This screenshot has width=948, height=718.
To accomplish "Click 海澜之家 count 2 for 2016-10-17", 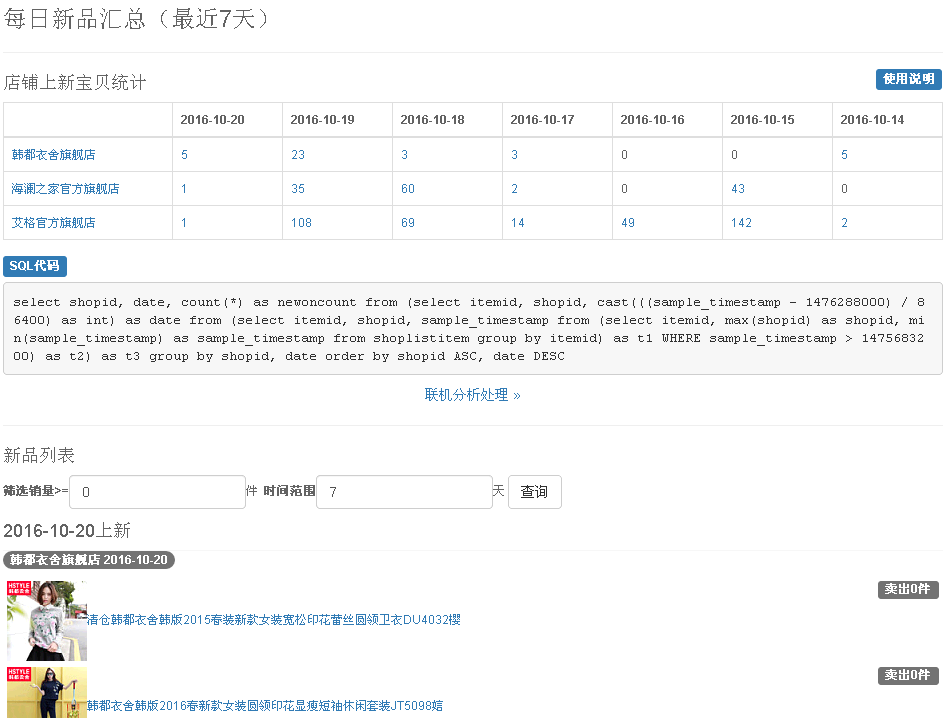I will pyautogui.click(x=515, y=189).
